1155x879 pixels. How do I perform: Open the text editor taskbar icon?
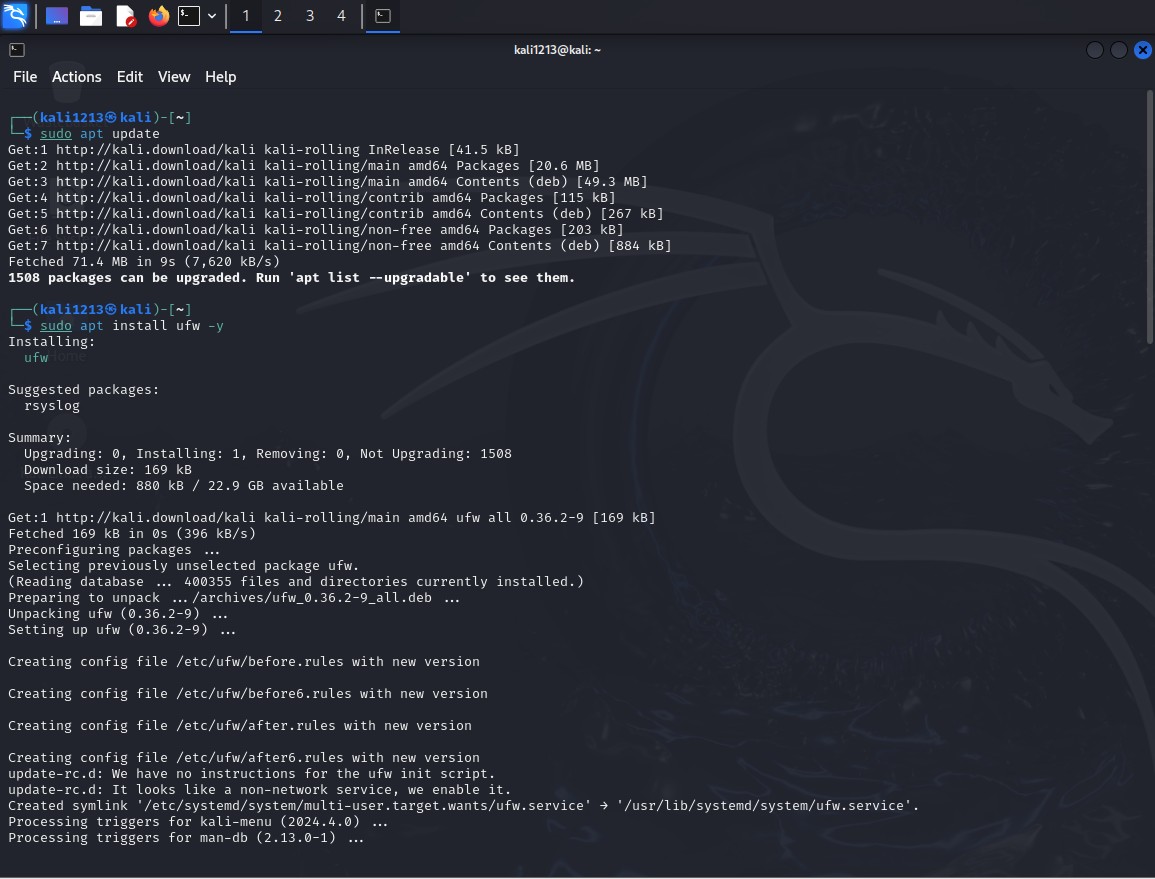[125, 16]
